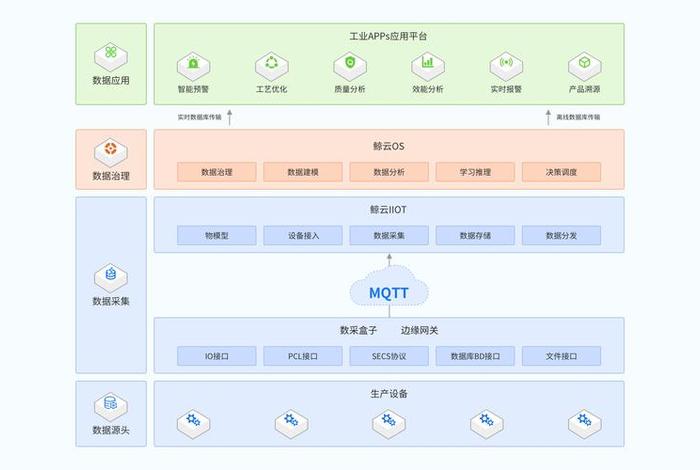Screen dimensions: 700x470
Task: Click the 设备接入 box
Action: point(303,236)
